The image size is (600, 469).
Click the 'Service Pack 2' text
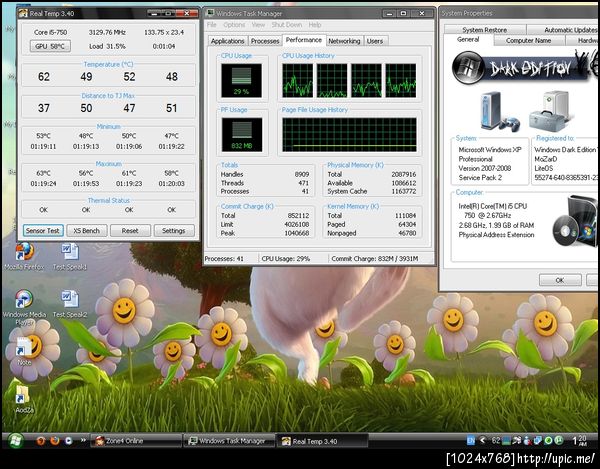click(480, 178)
